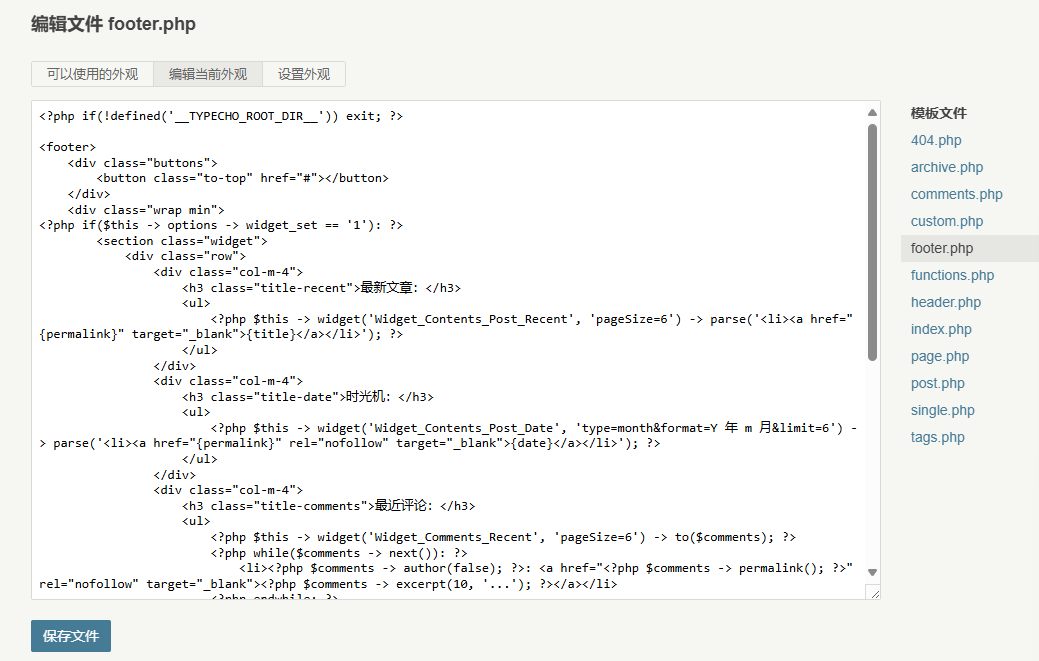The image size is (1039, 661).
Task: Select footer.php in template list
Action: pos(969,248)
